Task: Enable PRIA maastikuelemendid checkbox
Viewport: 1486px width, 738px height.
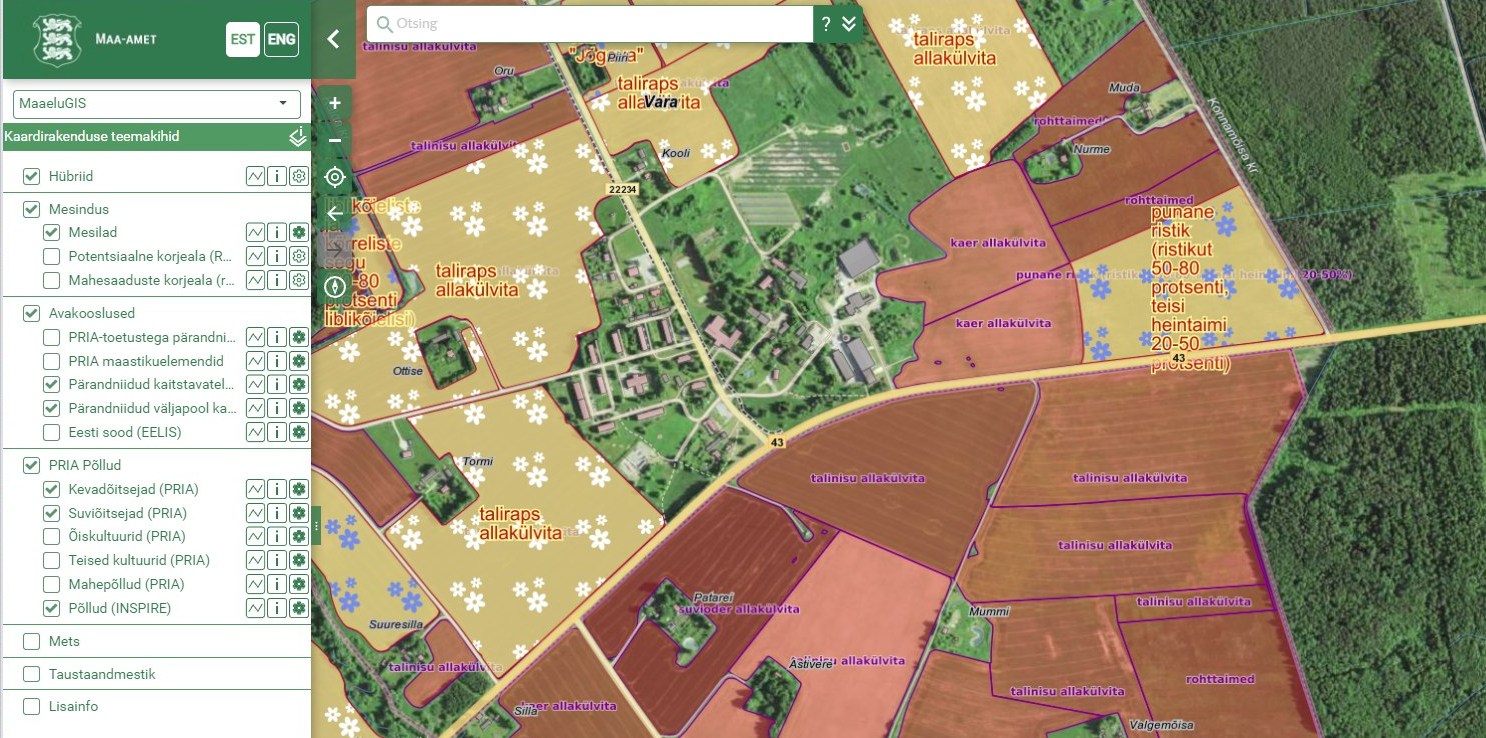Action: click(51, 361)
